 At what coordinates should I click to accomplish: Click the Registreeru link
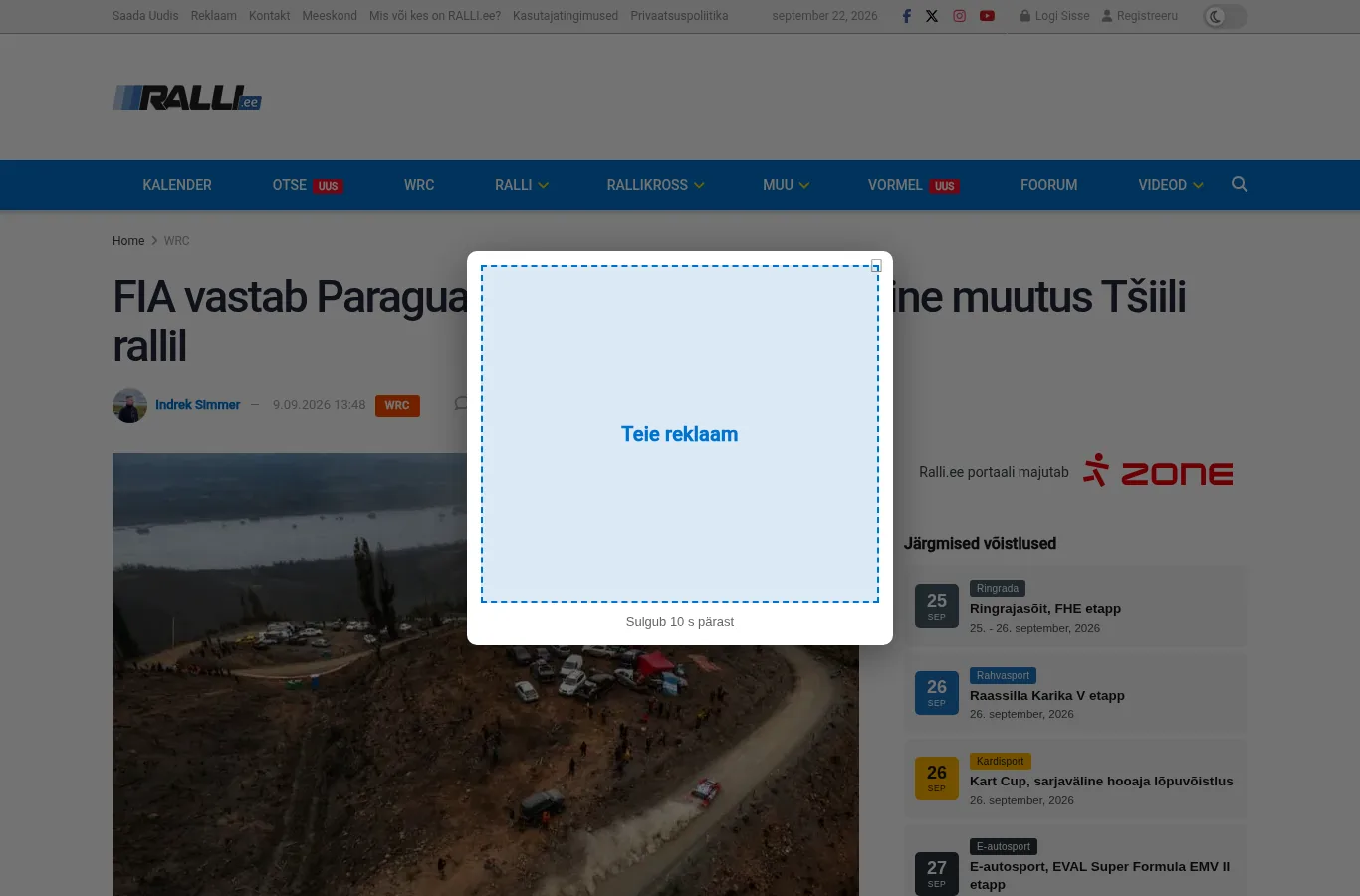click(1140, 16)
